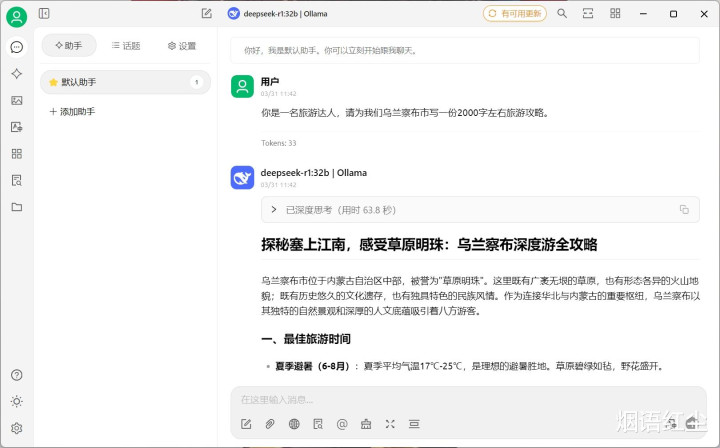720x448 pixels.
Task: Click the message input field
Action: tap(468, 400)
